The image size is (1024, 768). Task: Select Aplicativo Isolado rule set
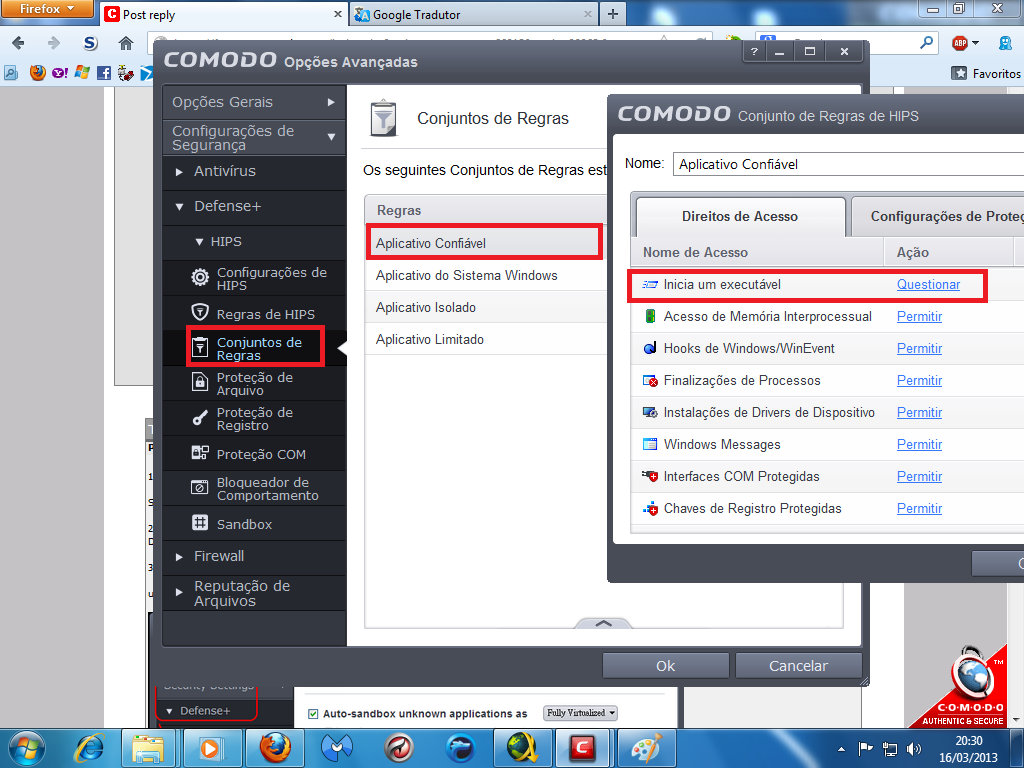click(x=485, y=308)
